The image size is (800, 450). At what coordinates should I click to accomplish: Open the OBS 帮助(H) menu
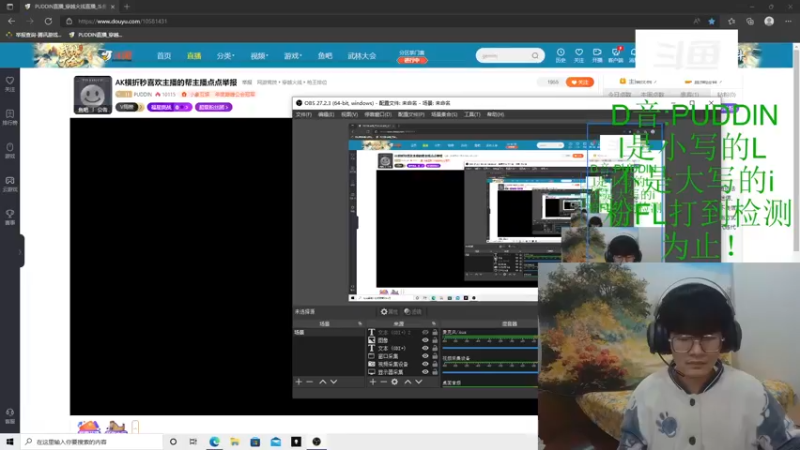pyautogui.click(x=495, y=114)
